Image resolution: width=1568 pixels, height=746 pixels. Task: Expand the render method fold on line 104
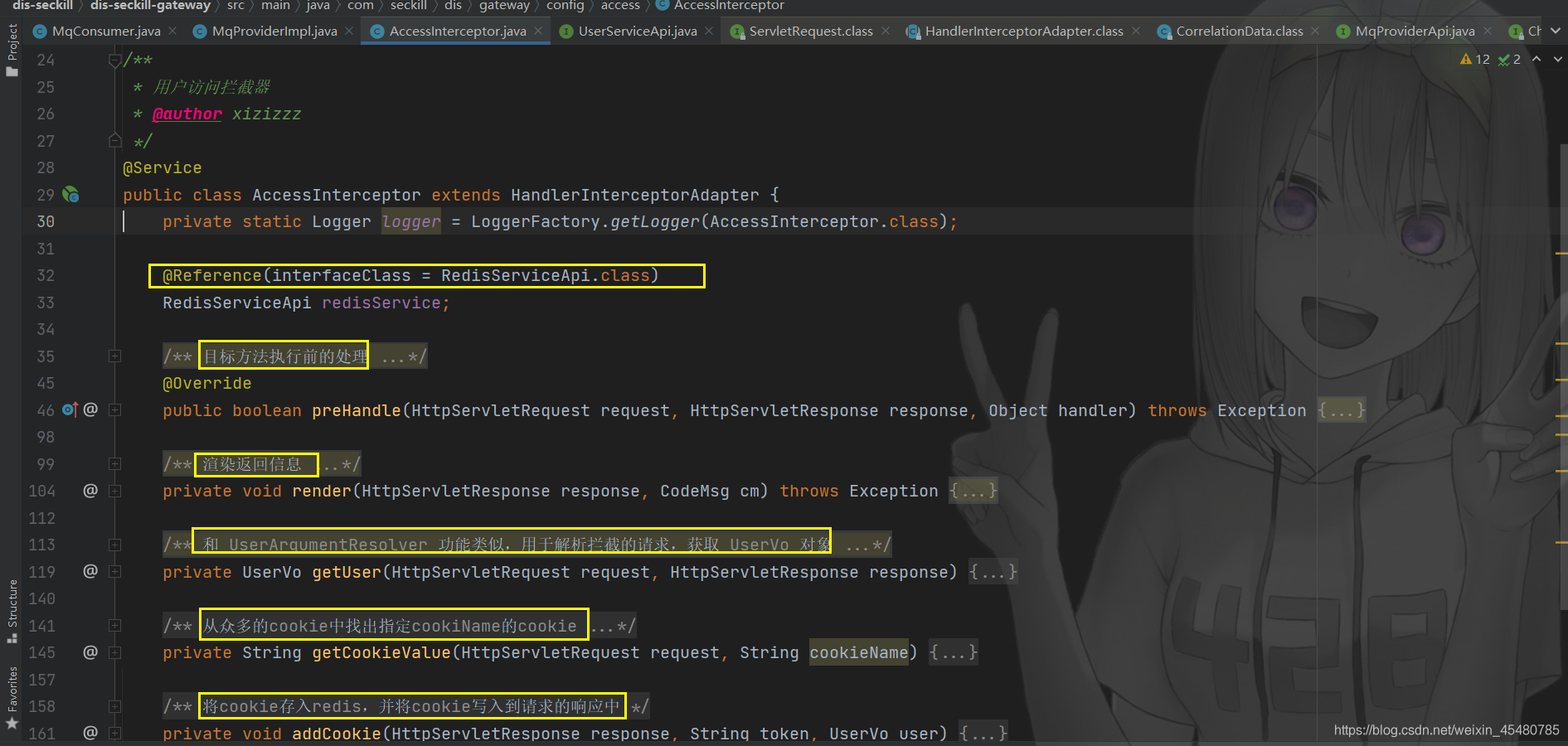pyautogui.click(x=115, y=491)
